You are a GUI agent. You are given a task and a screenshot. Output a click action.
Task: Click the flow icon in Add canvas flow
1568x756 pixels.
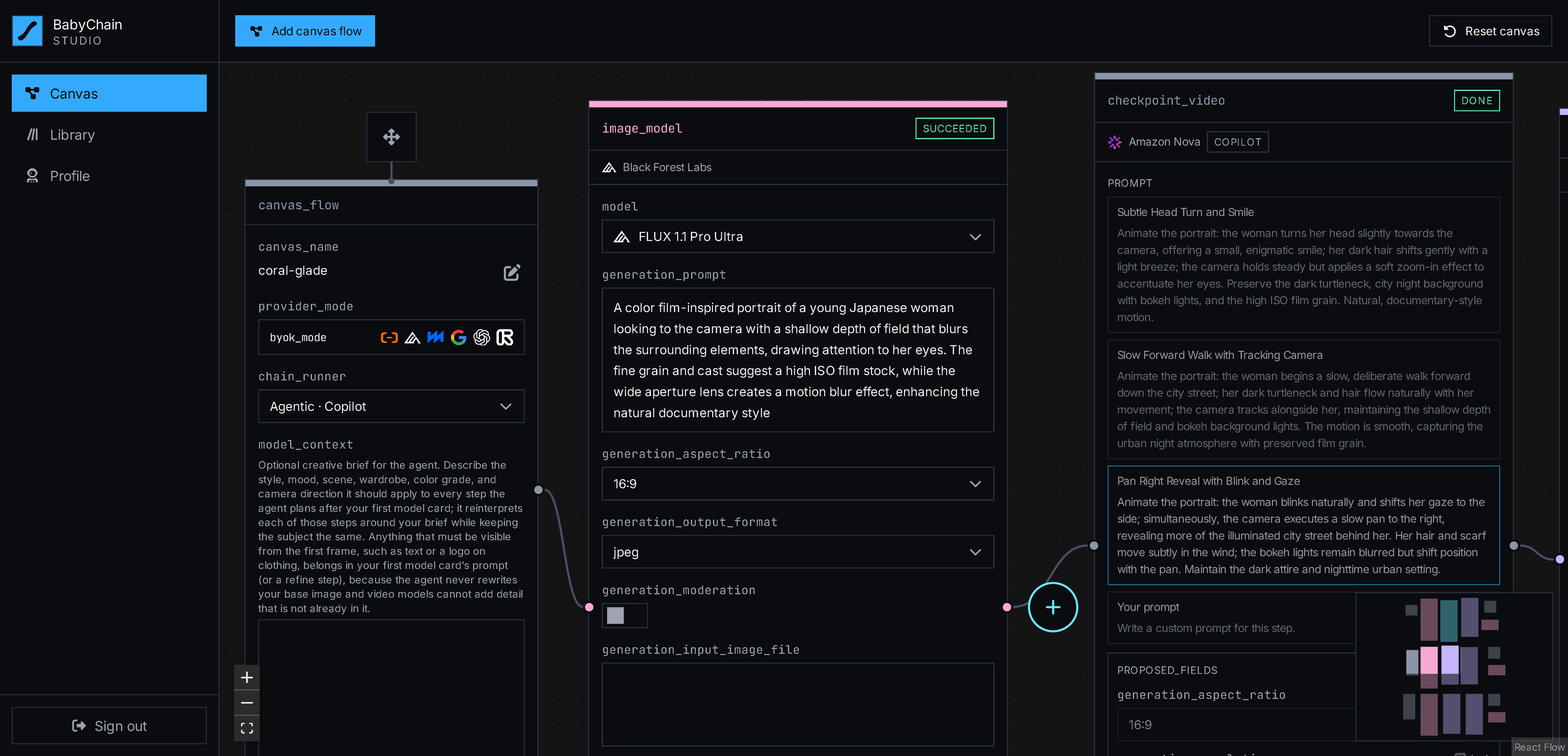point(256,31)
